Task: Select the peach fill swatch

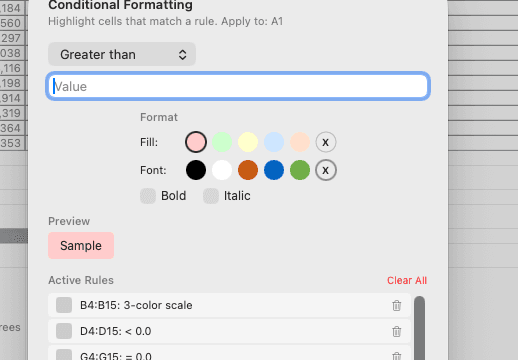Action: pos(300,142)
